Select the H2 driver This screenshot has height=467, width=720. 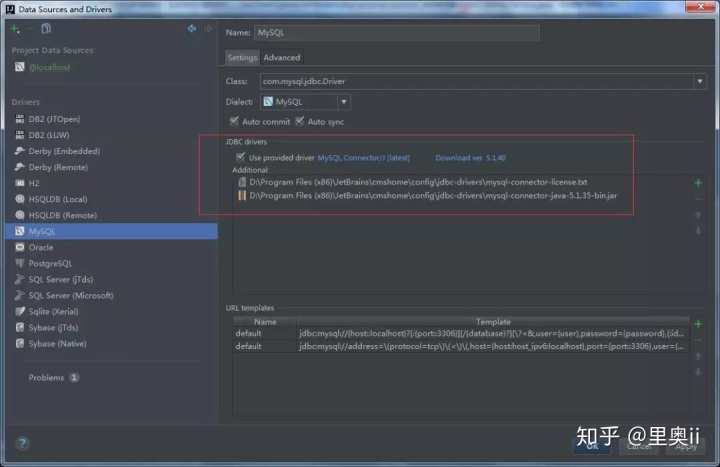[x=34, y=183]
